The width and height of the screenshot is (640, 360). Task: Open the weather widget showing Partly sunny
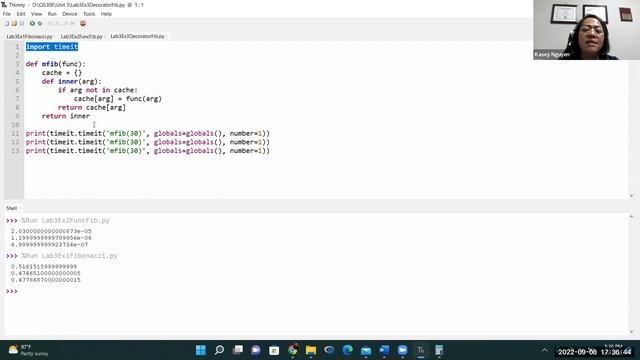28,350
